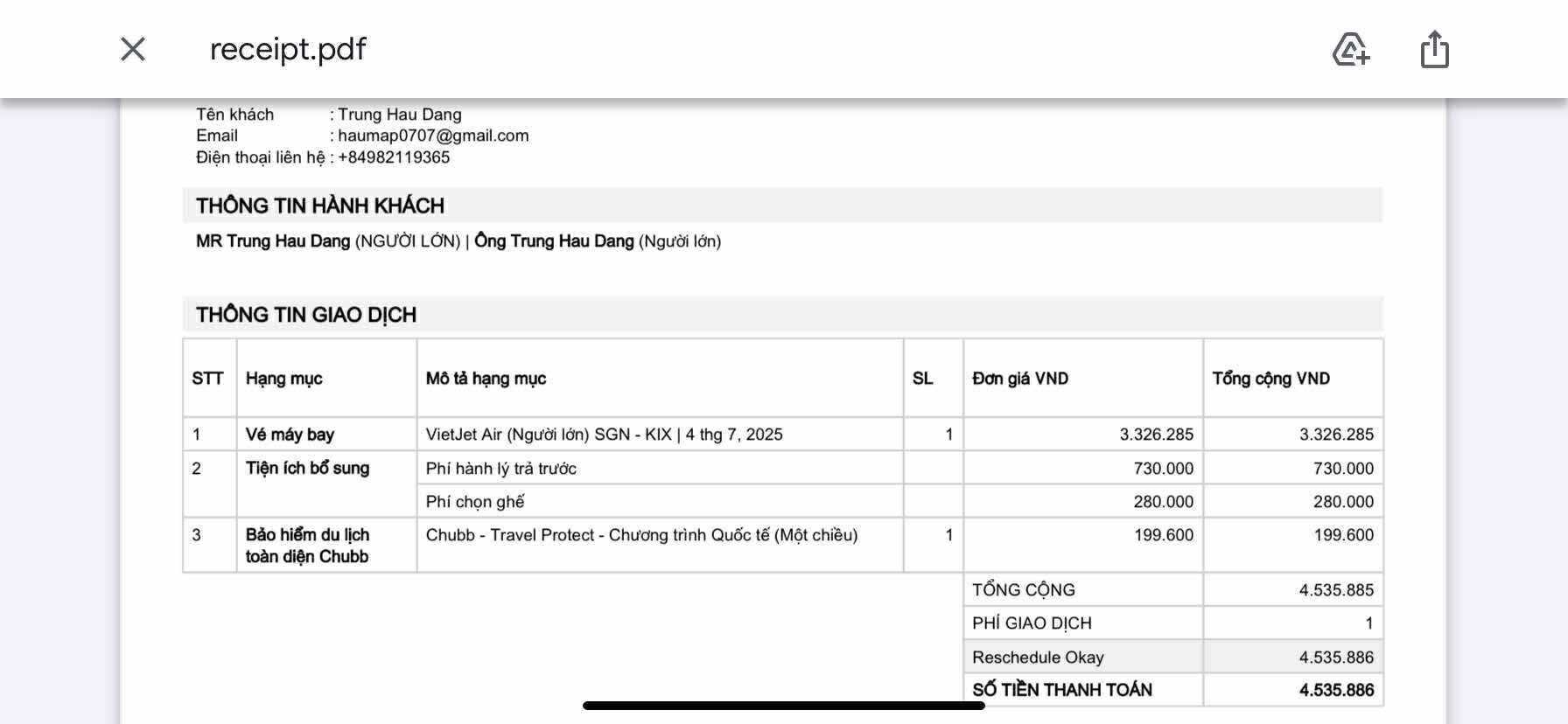Click the Mô tả hạng mục column header
The height and width of the screenshot is (724, 1568).
486,379
